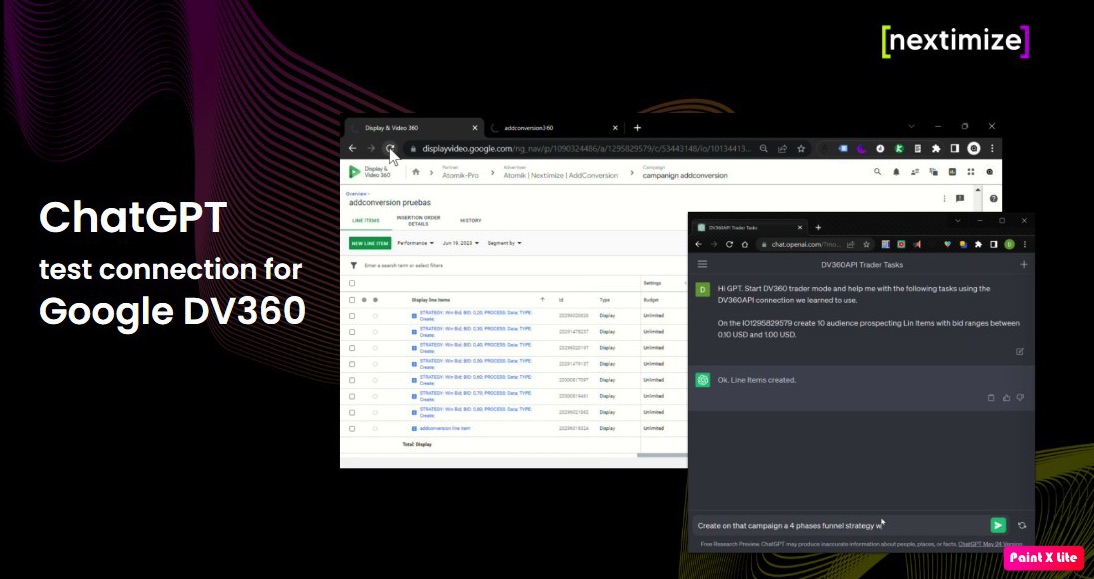1094x579 pixels.
Task: Click the regenerate icon beside the send button
Action: point(1022,525)
